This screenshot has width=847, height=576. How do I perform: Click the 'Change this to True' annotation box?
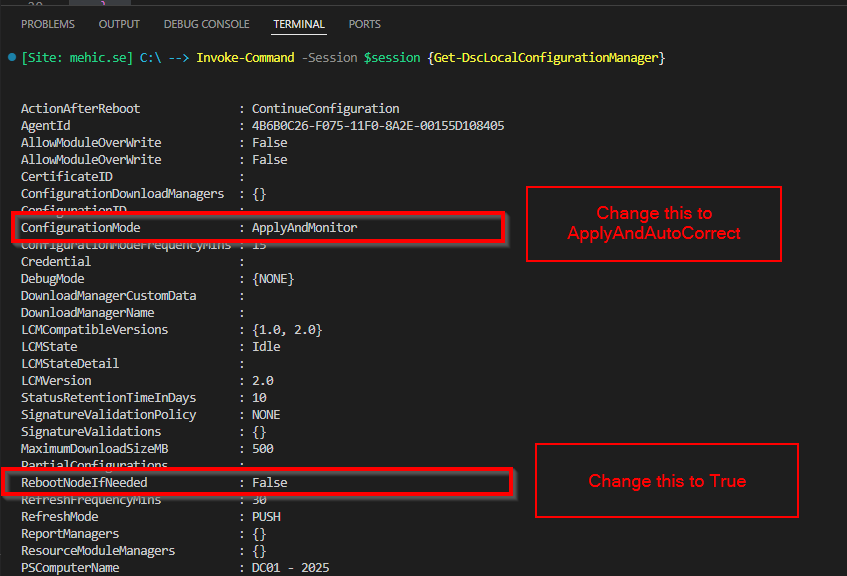pos(666,481)
